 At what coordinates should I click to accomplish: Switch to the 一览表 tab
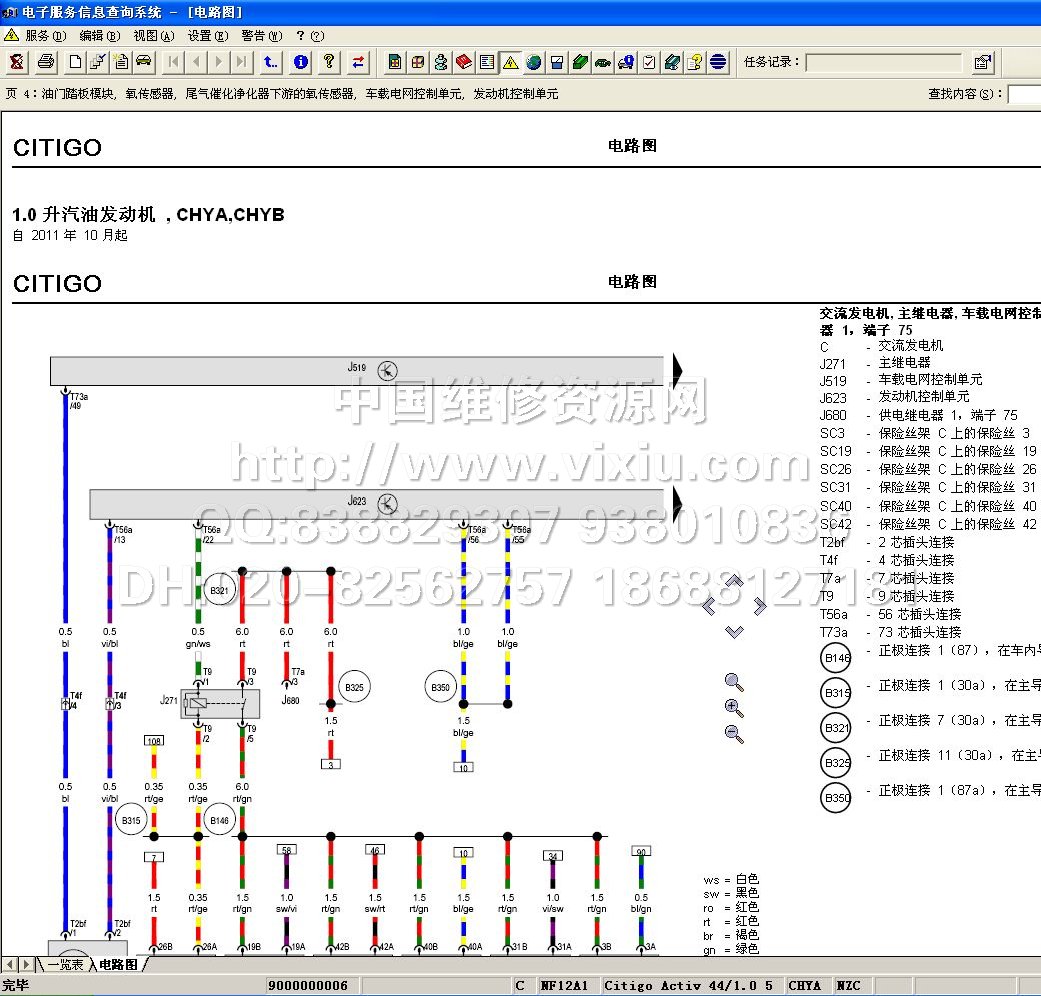(x=64, y=965)
